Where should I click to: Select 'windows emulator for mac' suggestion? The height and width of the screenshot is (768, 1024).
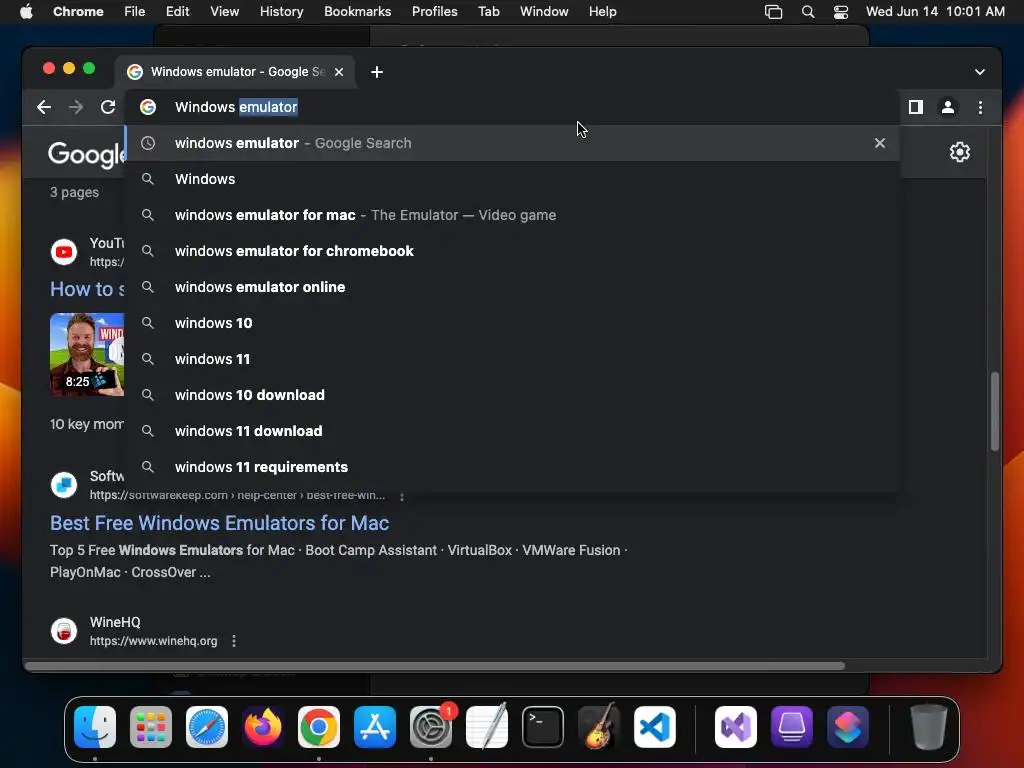coord(513,215)
